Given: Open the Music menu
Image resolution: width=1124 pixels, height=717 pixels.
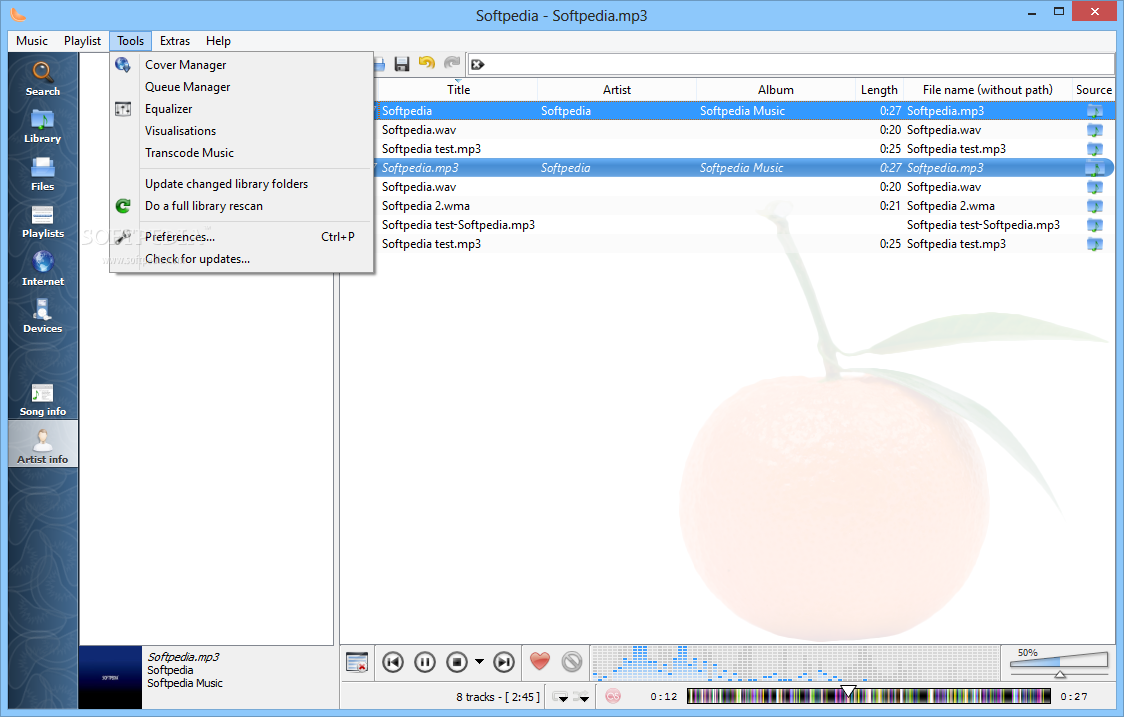Looking at the screenshot, I should 32,41.
